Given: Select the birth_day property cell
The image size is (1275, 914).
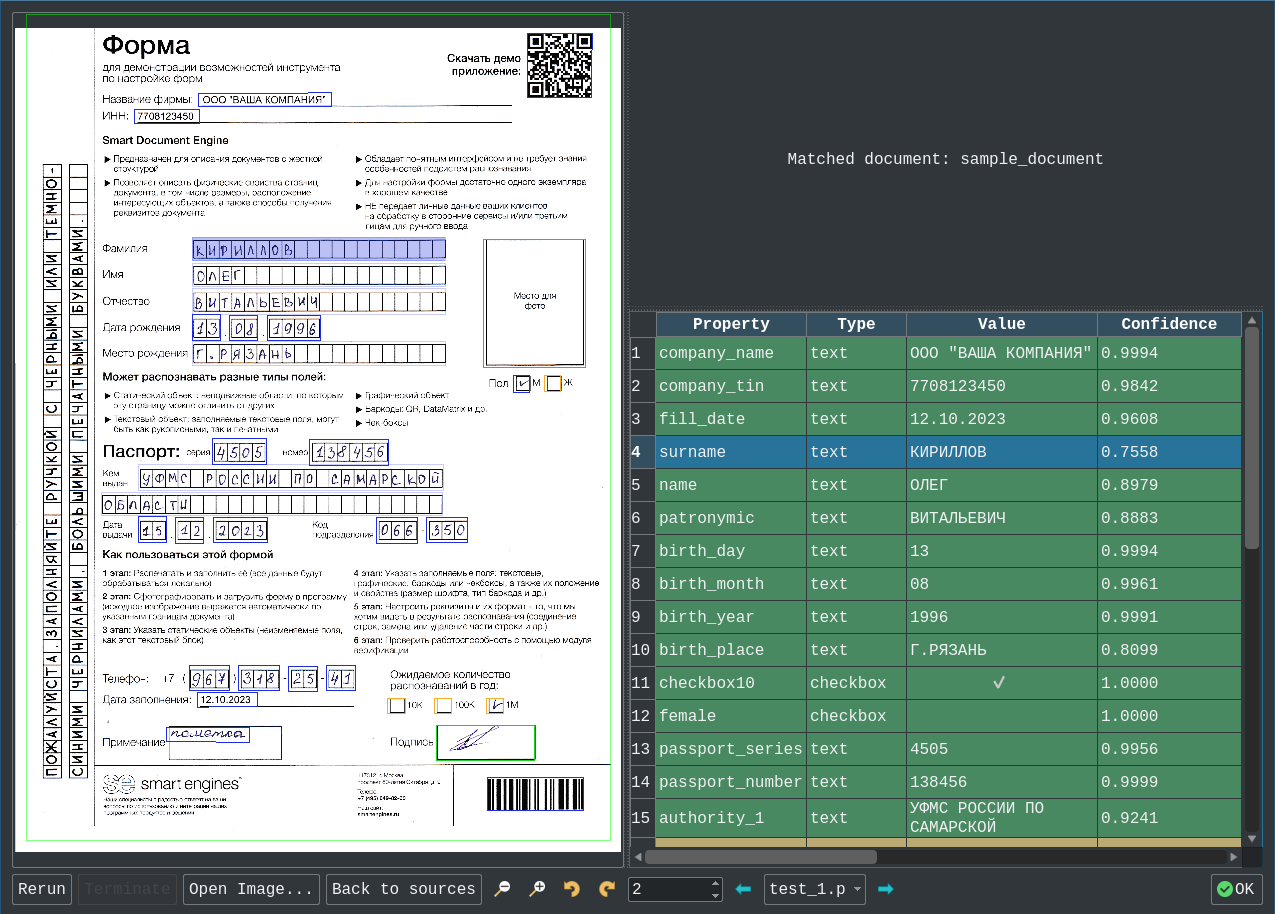Looking at the screenshot, I should coord(731,551).
